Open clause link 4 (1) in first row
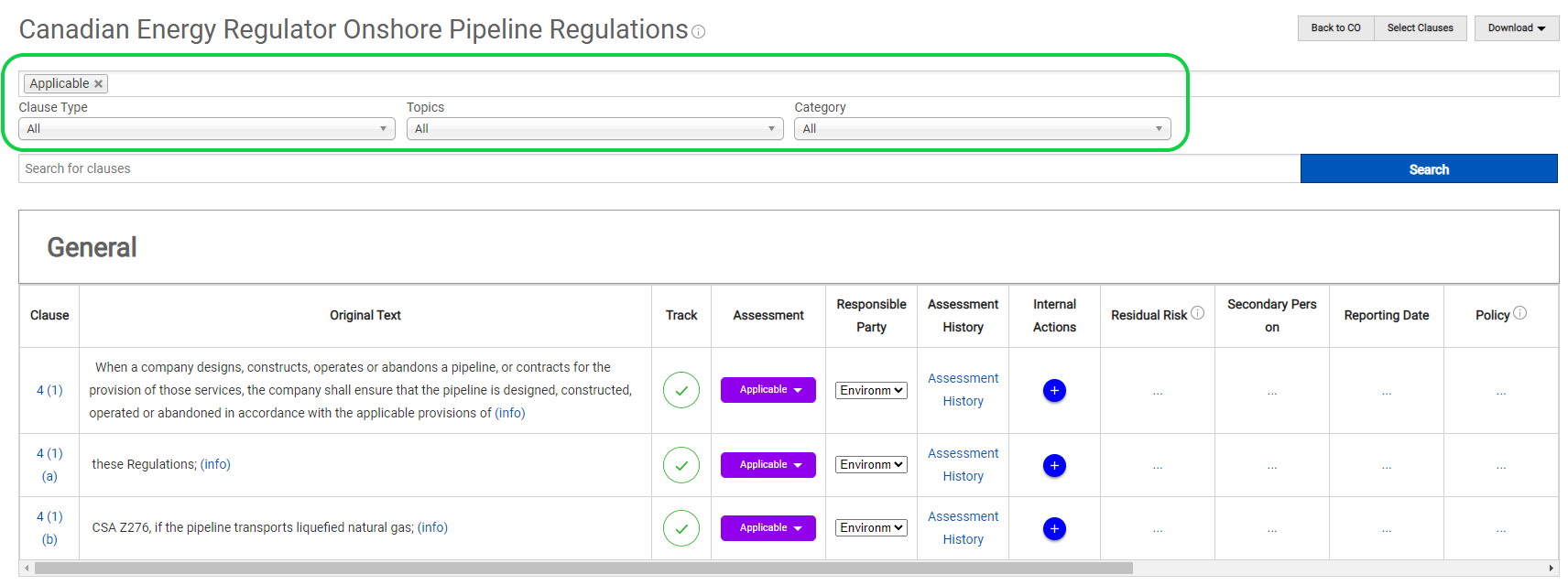Image resolution: width=1568 pixels, height=585 pixels. (x=49, y=390)
